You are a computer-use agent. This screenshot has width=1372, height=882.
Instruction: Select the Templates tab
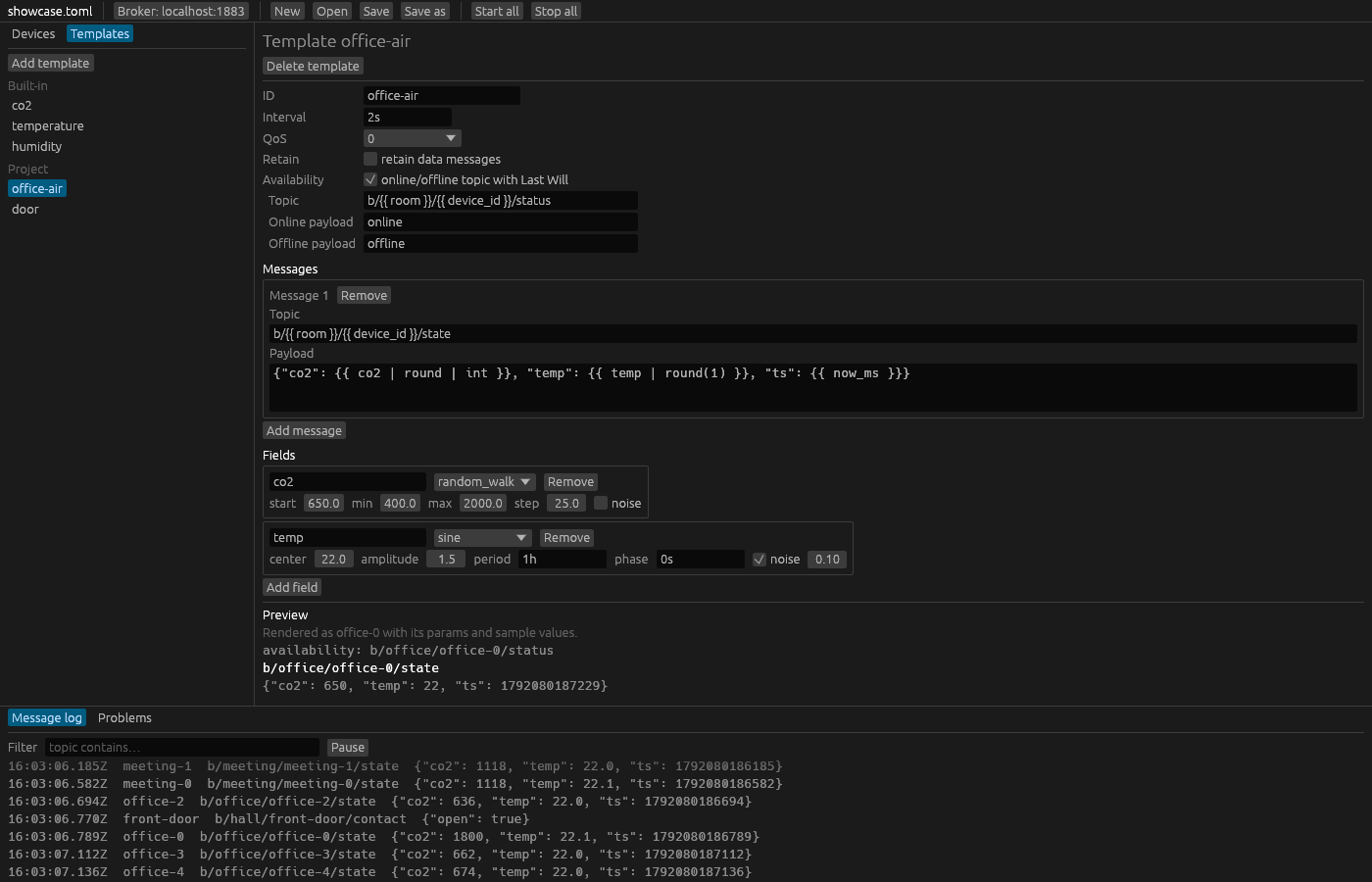coord(100,33)
